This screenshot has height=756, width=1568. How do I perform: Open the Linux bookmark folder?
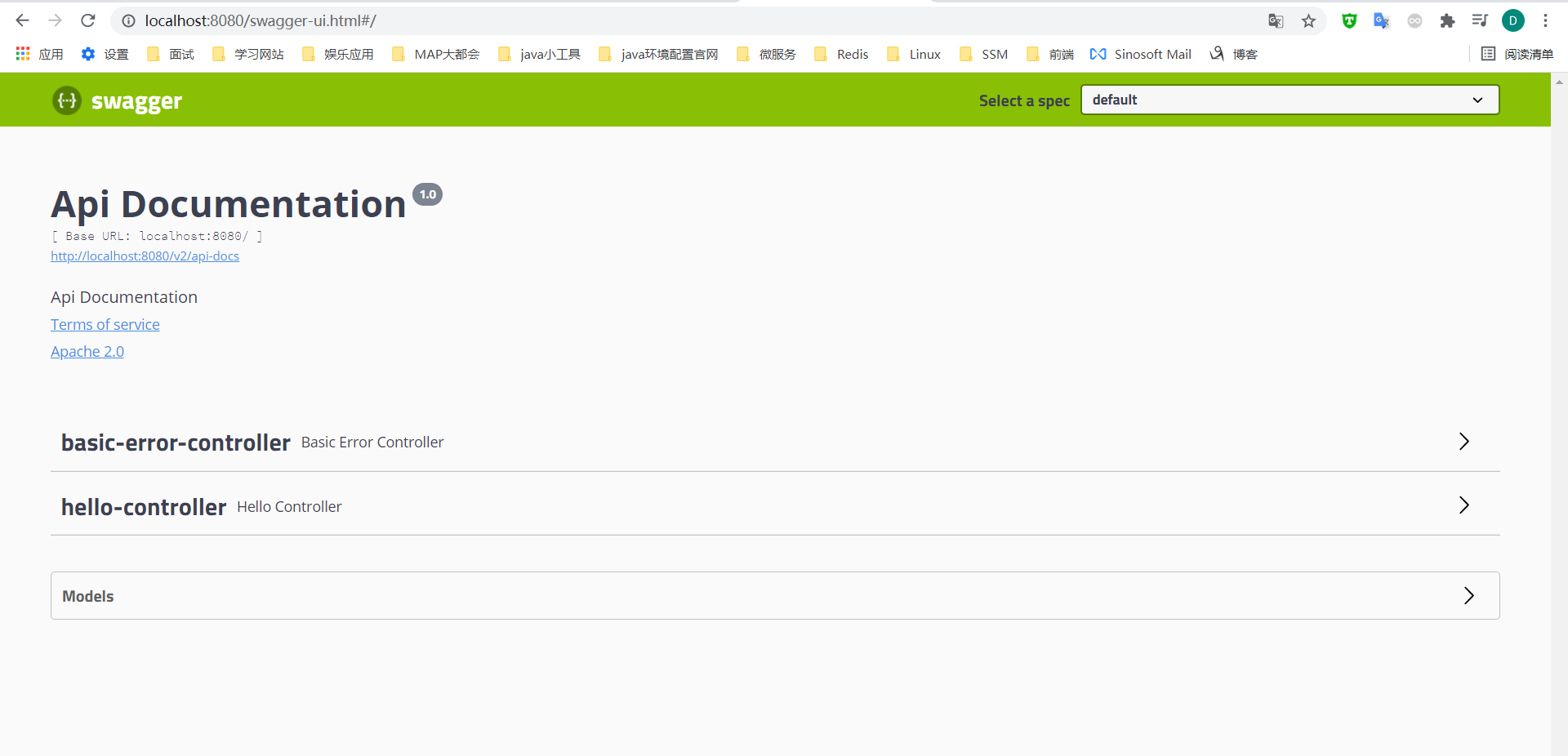pyautogui.click(x=915, y=54)
